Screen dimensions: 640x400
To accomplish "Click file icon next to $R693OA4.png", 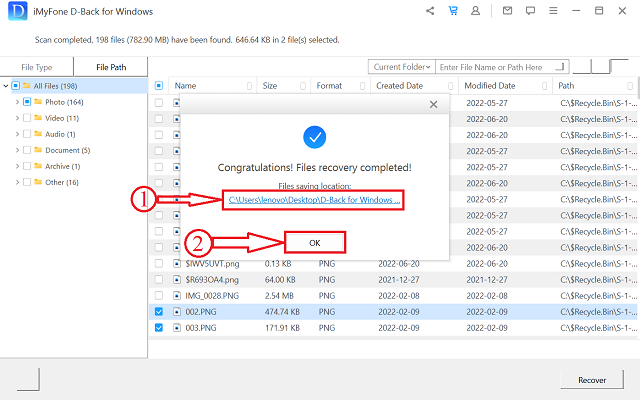I will click(177, 280).
